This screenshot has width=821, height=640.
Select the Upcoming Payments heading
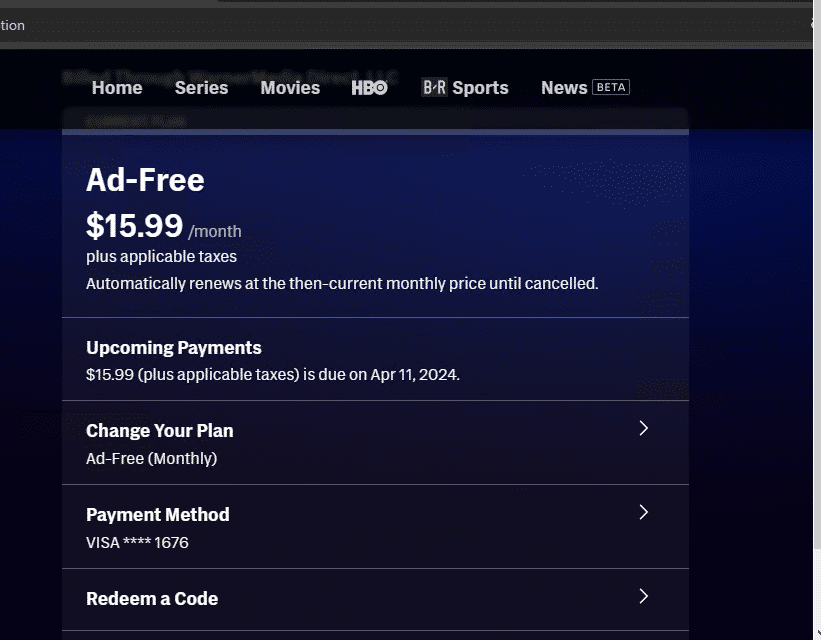point(174,348)
